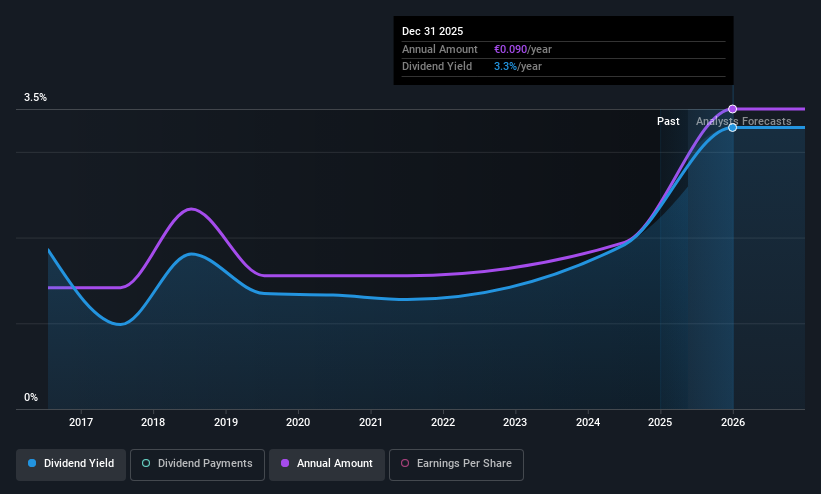Click the 2018 x-axis label
The height and width of the screenshot is (494, 821).
point(153,422)
